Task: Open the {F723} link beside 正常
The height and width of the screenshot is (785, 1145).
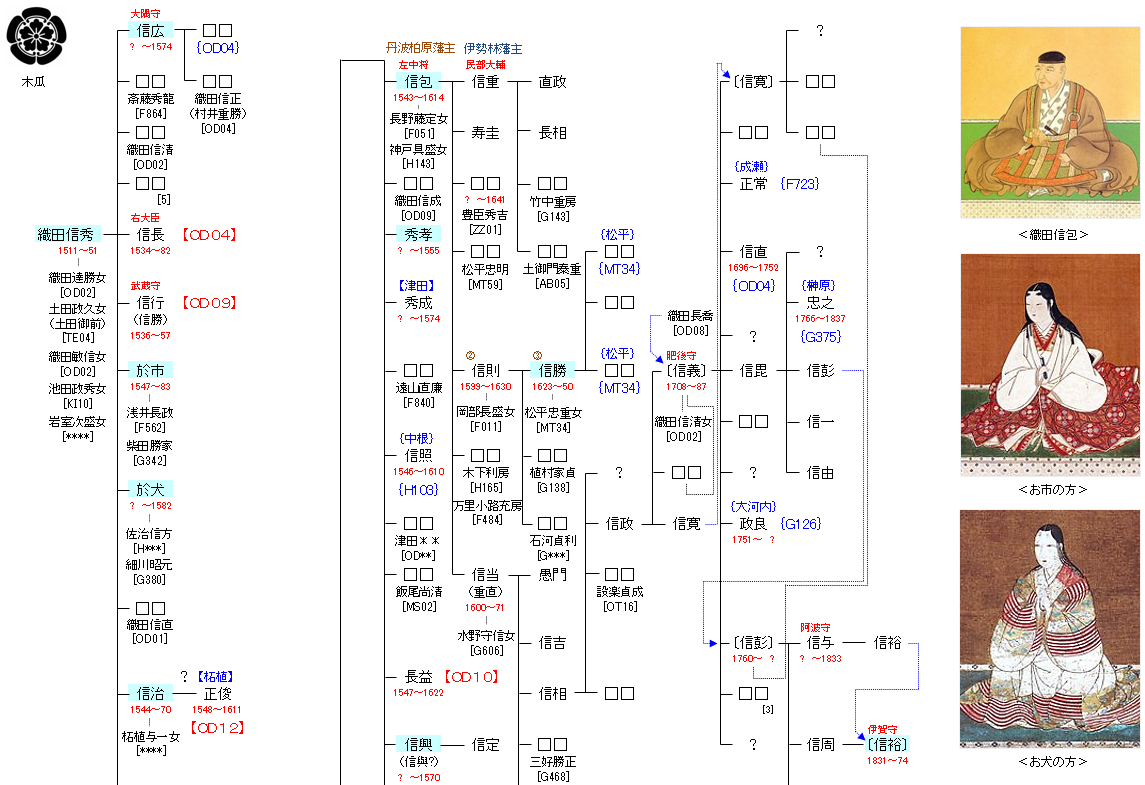Action: tap(801, 184)
